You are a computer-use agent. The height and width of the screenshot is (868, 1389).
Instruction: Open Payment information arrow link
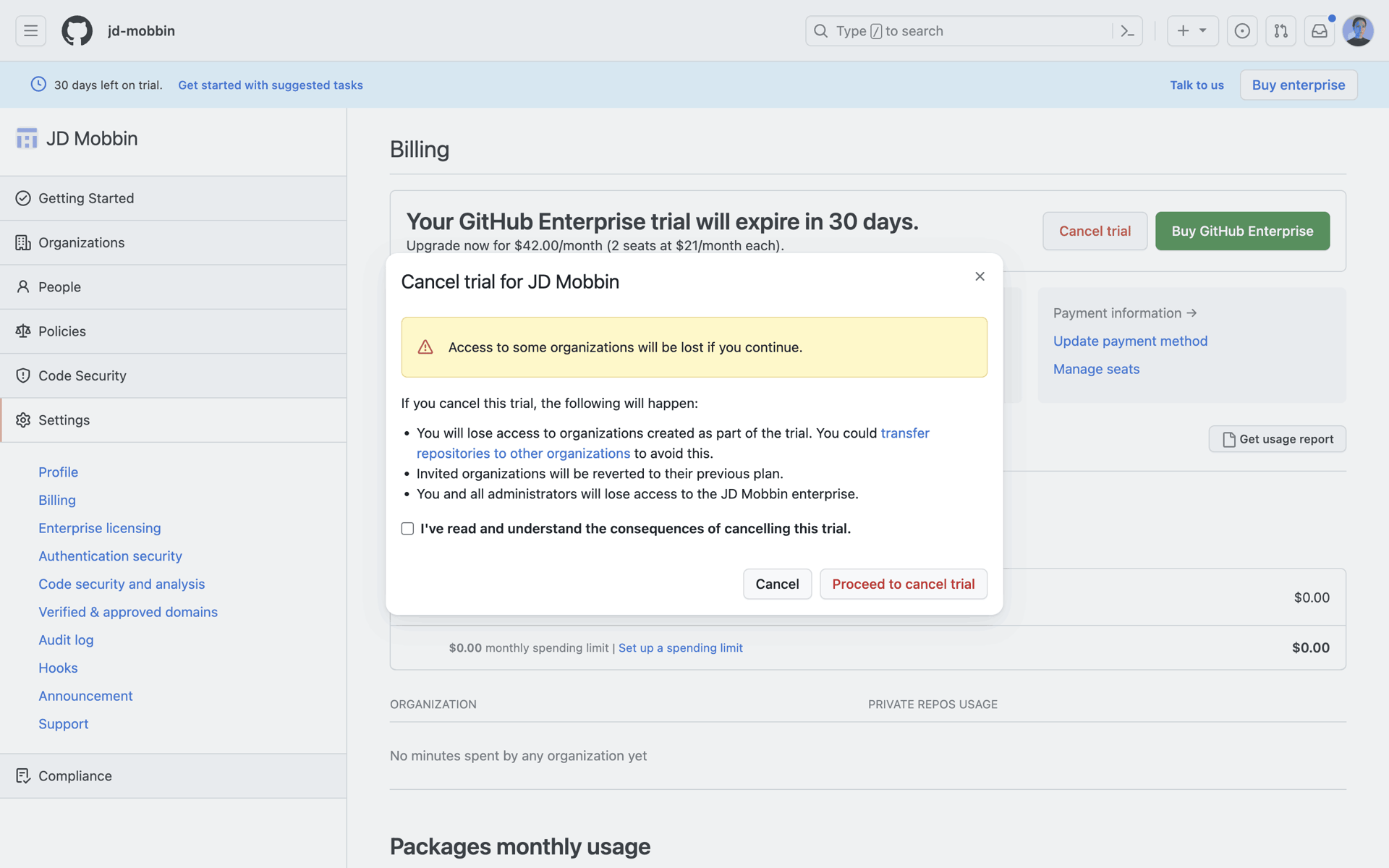click(x=1125, y=313)
